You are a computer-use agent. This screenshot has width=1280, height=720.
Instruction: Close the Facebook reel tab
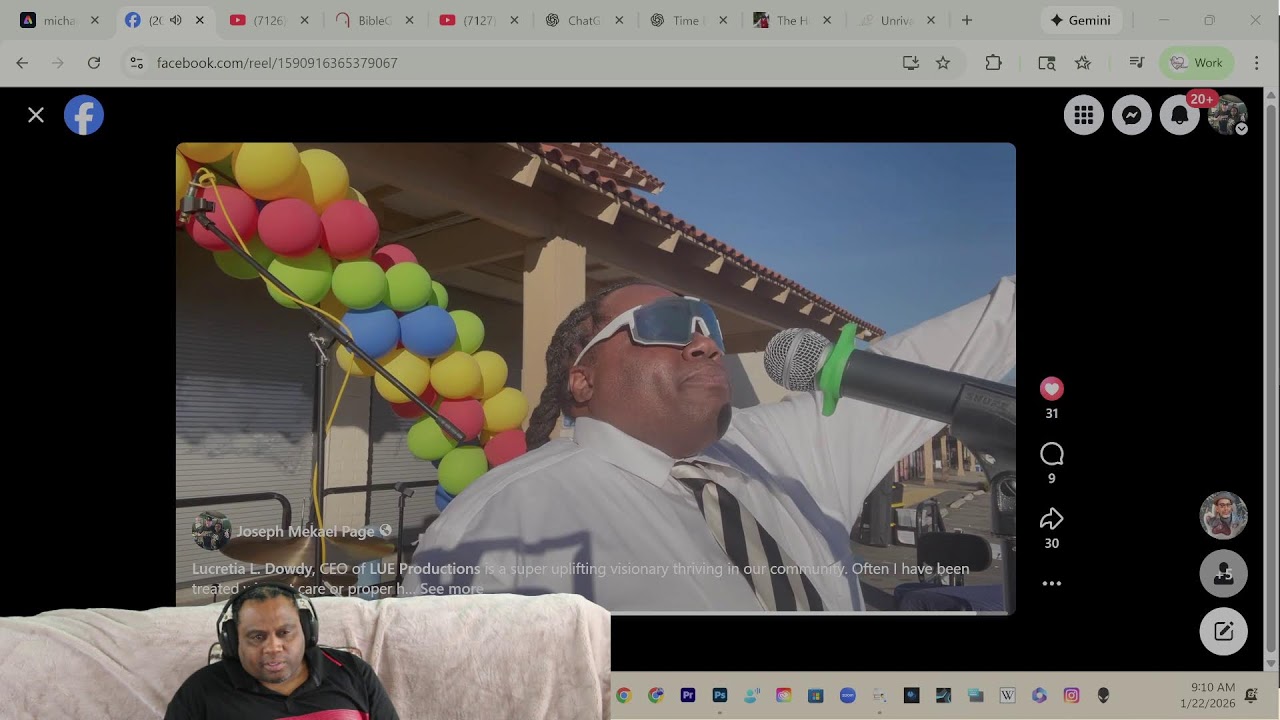pos(200,20)
